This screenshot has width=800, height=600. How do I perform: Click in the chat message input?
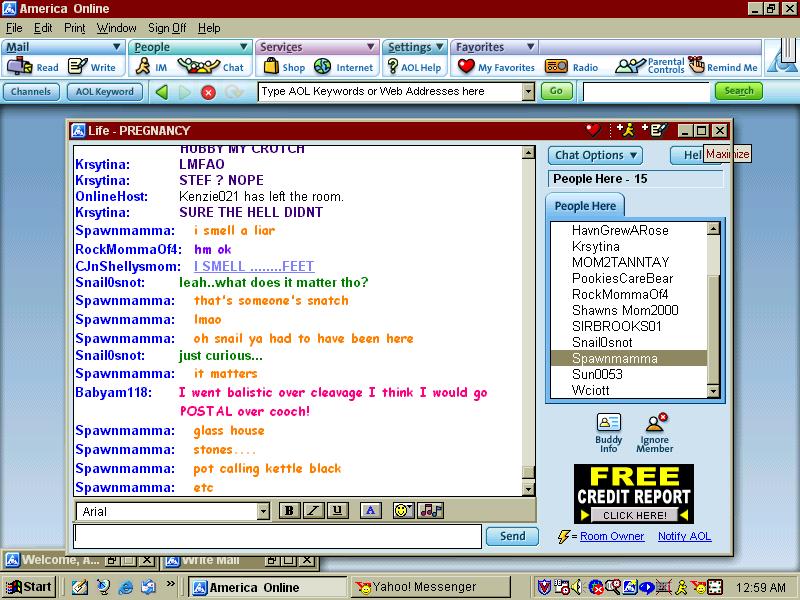tap(278, 536)
